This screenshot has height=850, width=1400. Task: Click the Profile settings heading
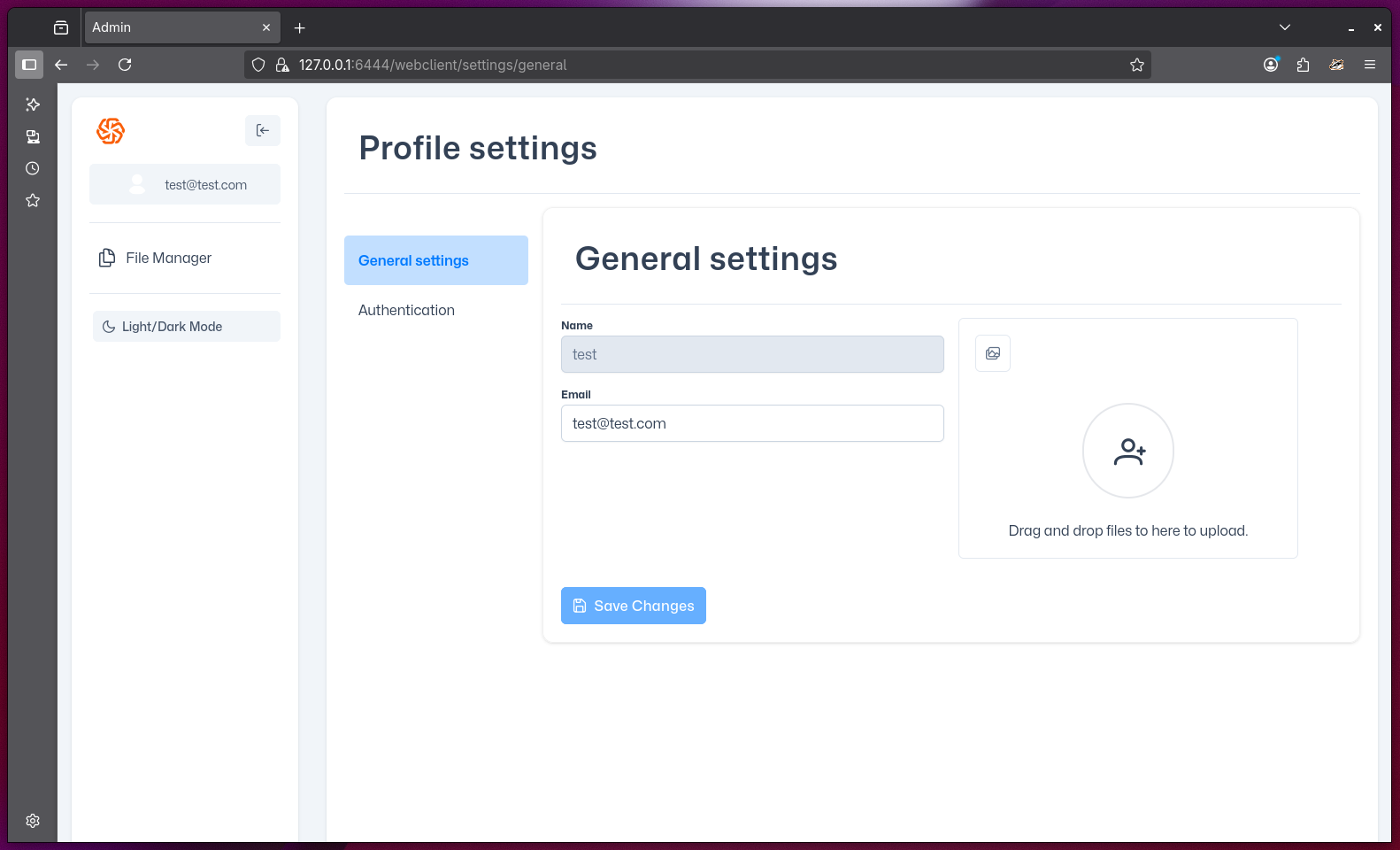[478, 148]
